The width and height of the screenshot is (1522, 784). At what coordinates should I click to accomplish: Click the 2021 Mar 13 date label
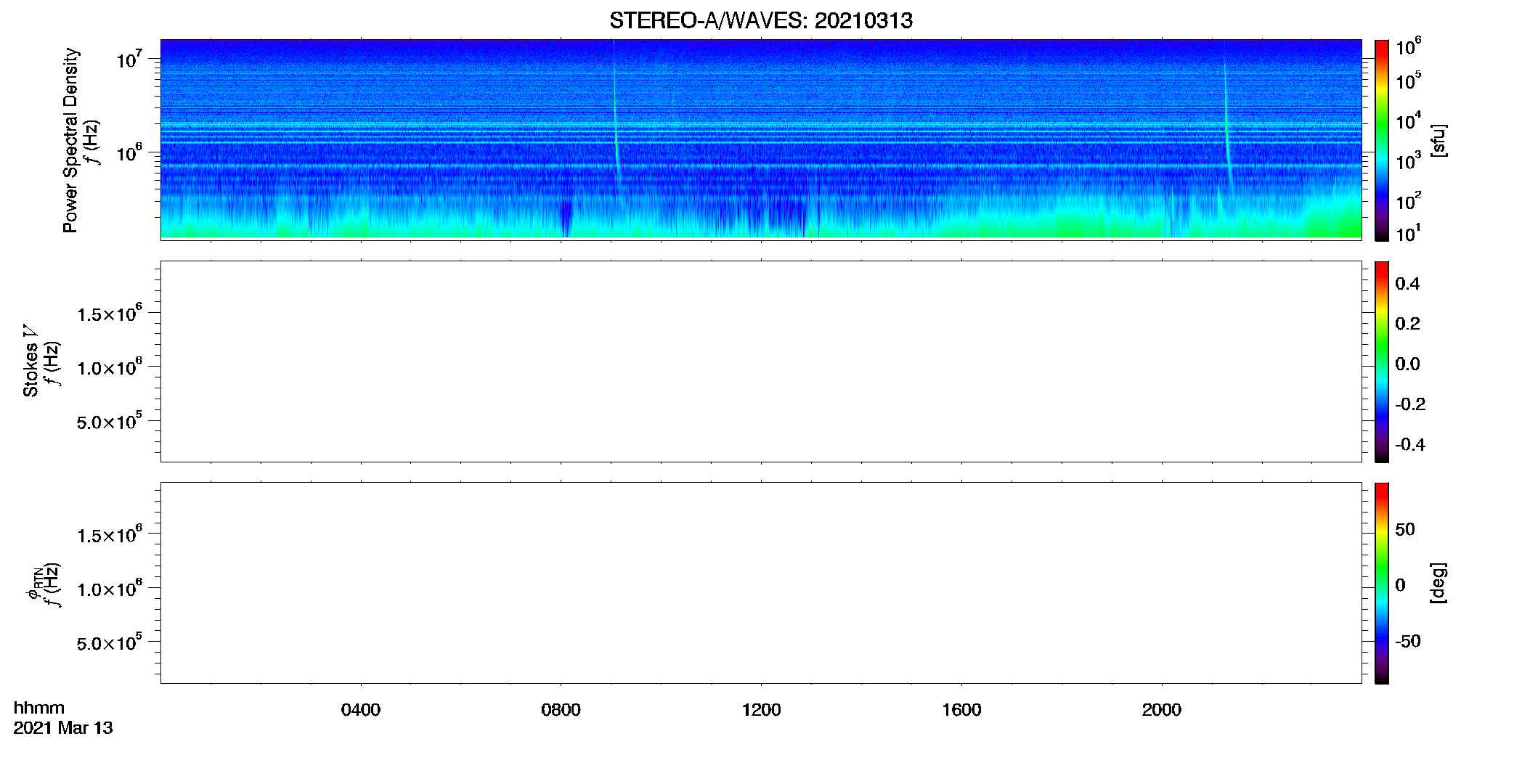[x=63, y=728]
